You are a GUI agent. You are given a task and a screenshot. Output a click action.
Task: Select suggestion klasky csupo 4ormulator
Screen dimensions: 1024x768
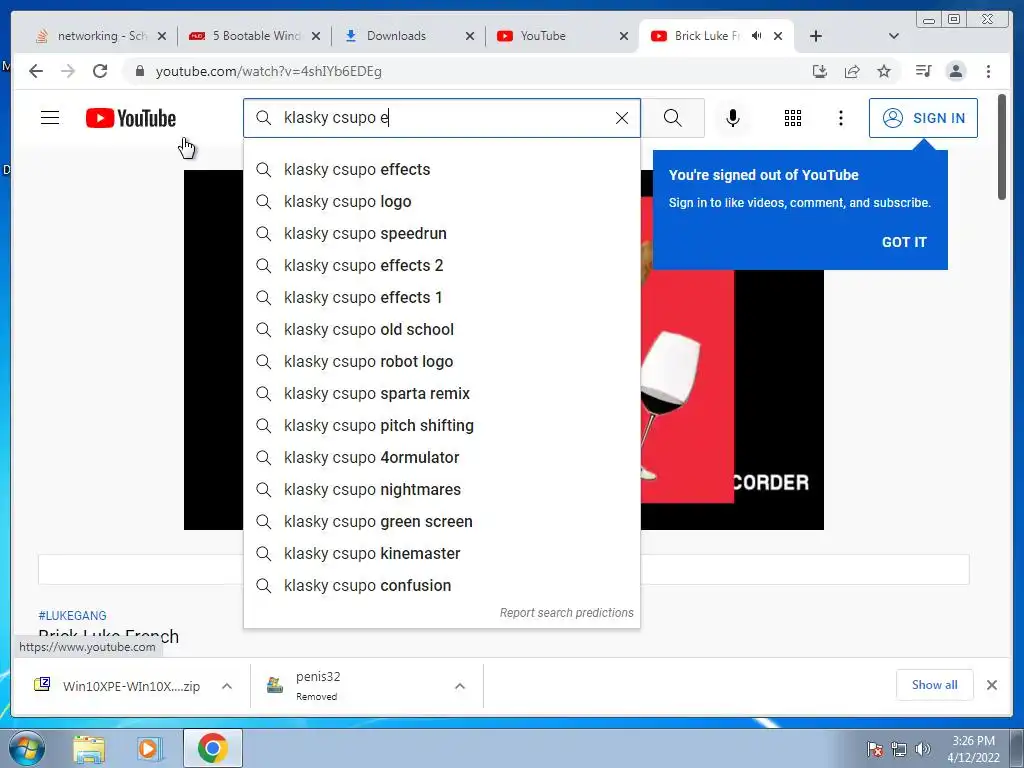pyautogui.click(x=441, y=458)
